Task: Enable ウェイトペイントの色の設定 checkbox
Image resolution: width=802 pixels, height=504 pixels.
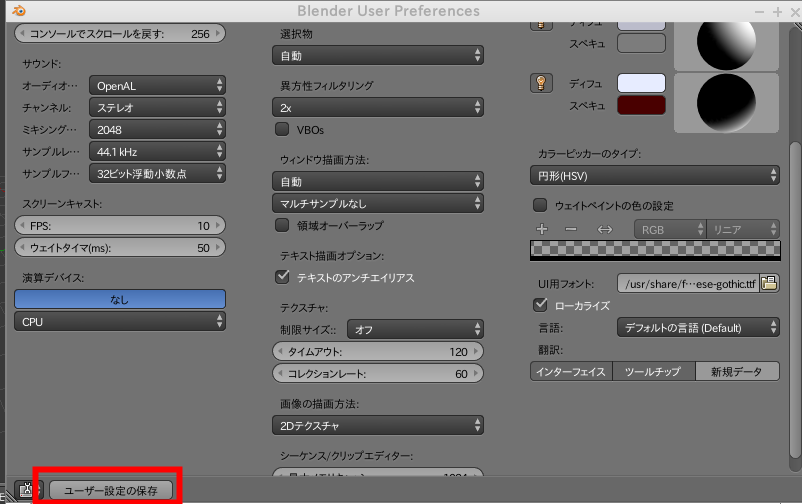Action: pyautogui.click(x=540, y=205)
